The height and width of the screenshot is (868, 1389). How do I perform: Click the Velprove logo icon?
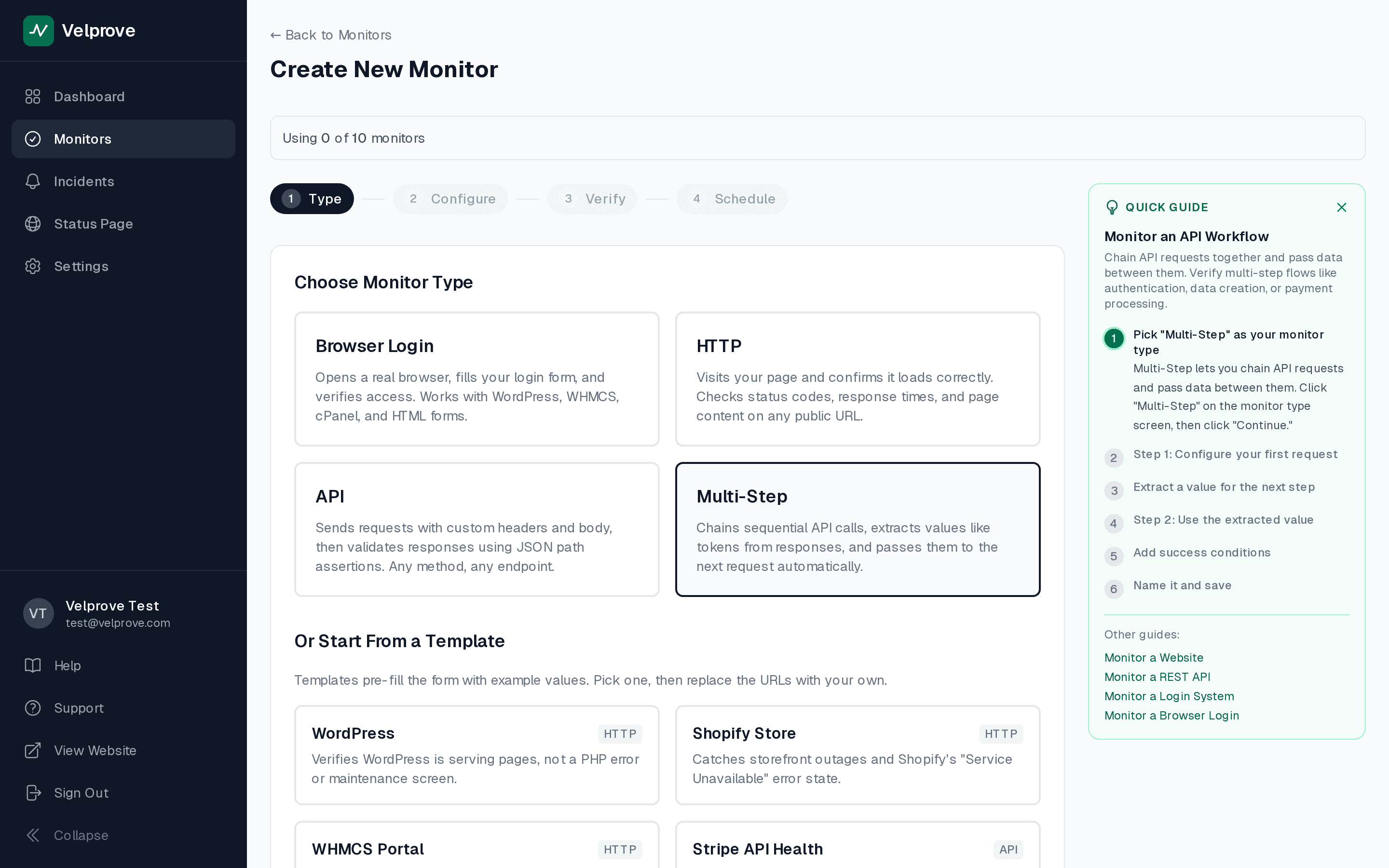click(39, 30)
